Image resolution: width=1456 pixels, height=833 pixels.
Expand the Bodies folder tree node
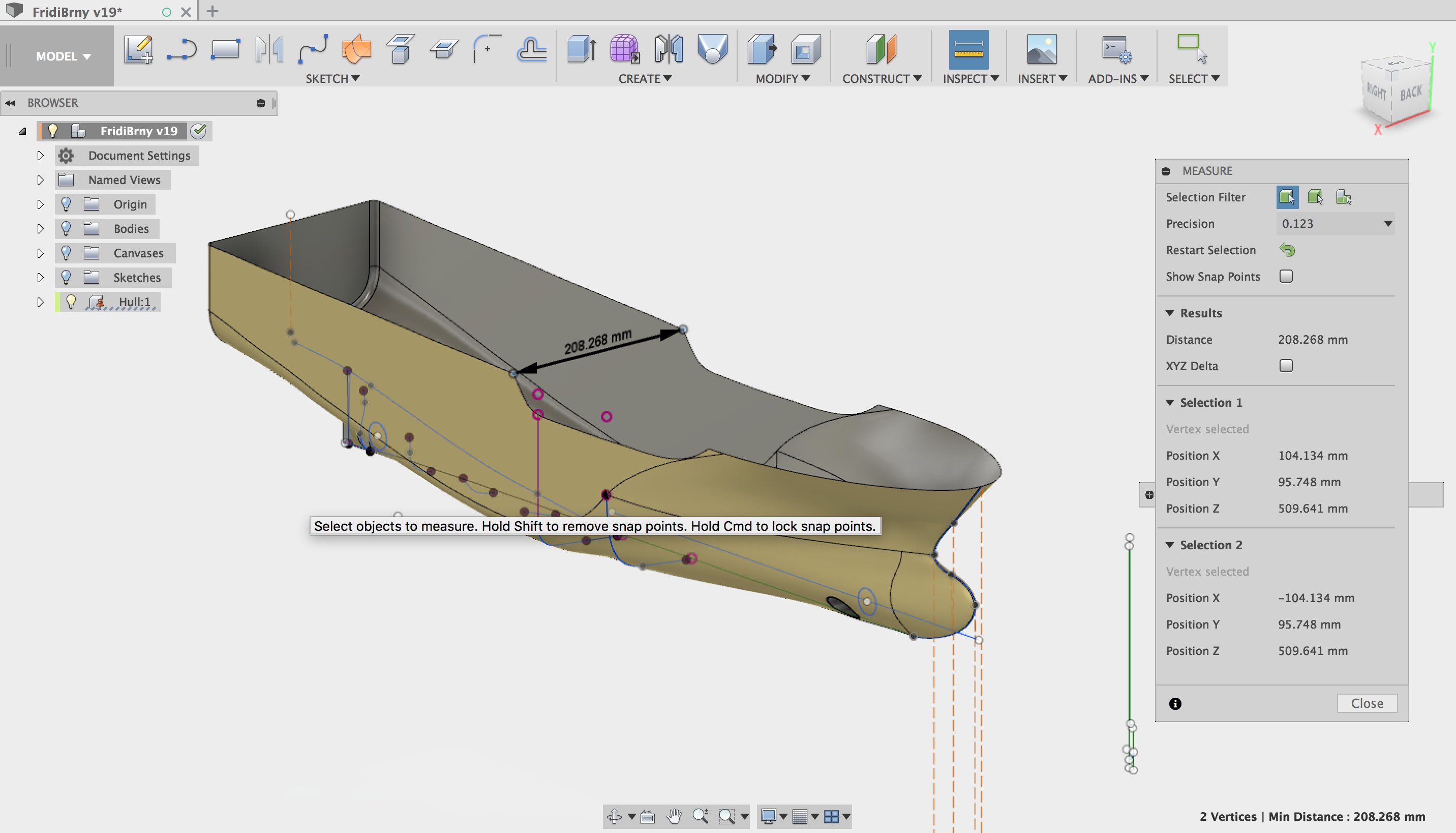pos(40,229)
